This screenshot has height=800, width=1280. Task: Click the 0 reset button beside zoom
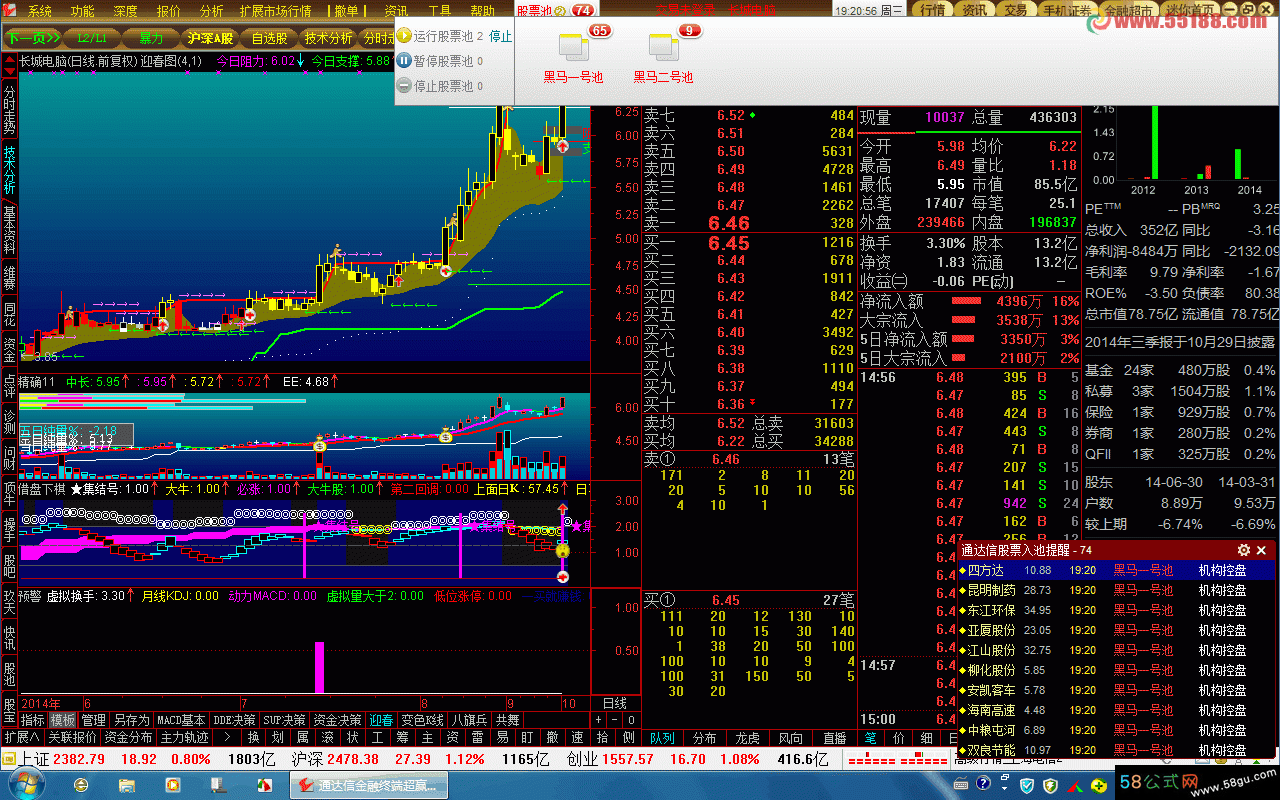(x=631, y=720)
